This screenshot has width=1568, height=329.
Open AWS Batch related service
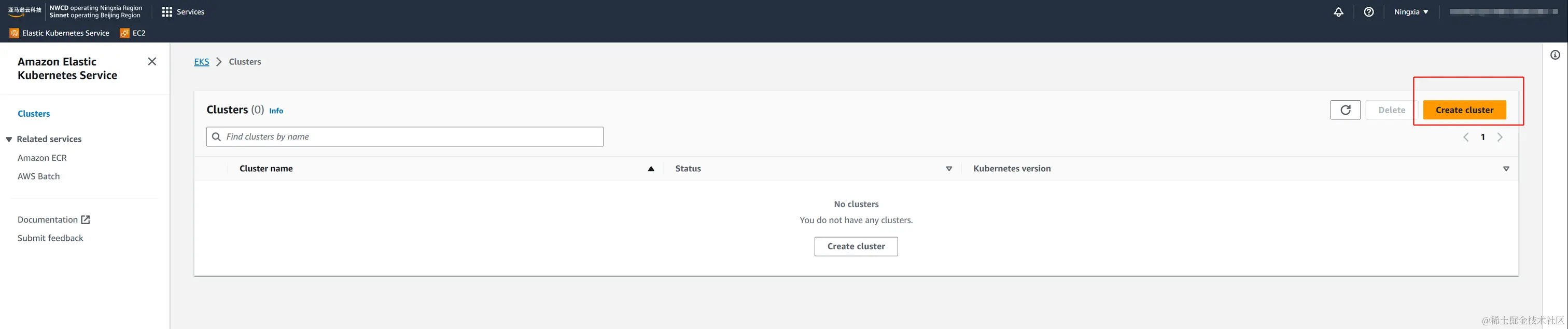(x=38, y=176)
